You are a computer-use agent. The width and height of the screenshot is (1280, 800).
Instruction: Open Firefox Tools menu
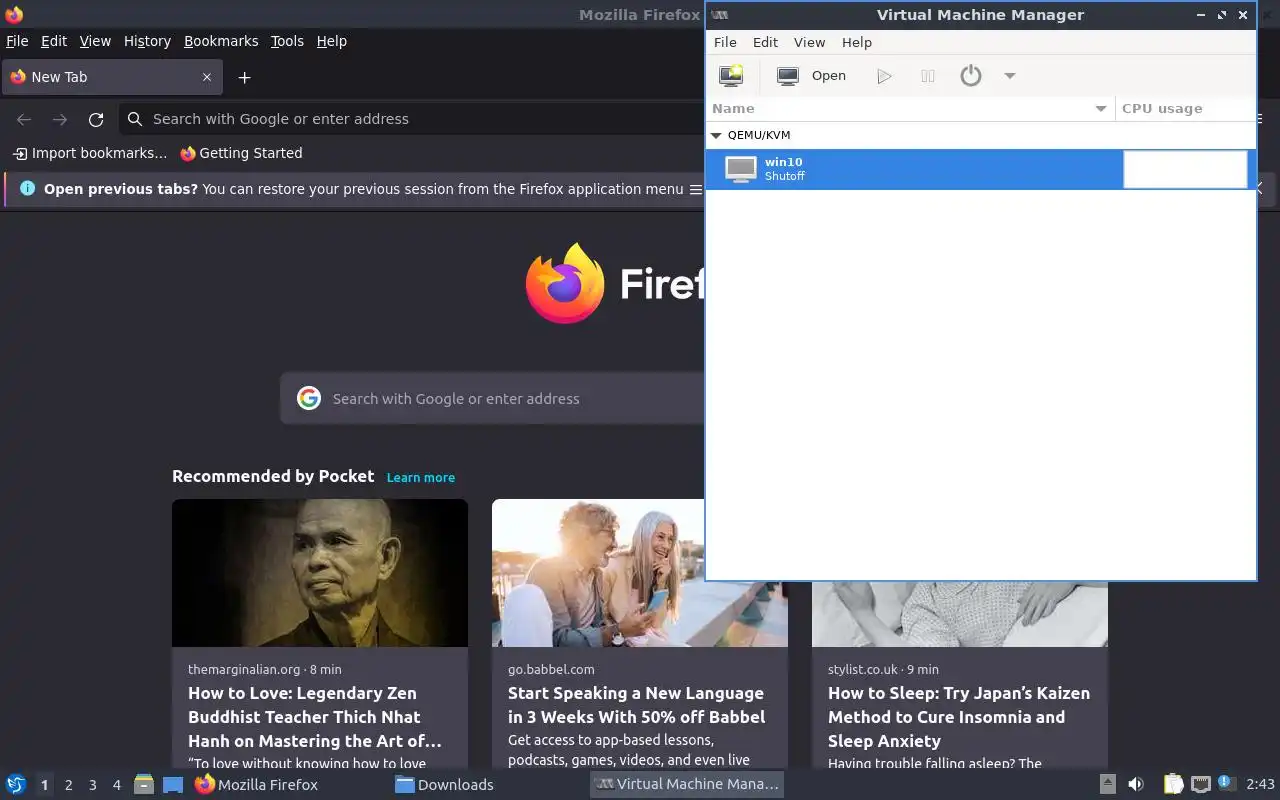(x=287, y=41)
